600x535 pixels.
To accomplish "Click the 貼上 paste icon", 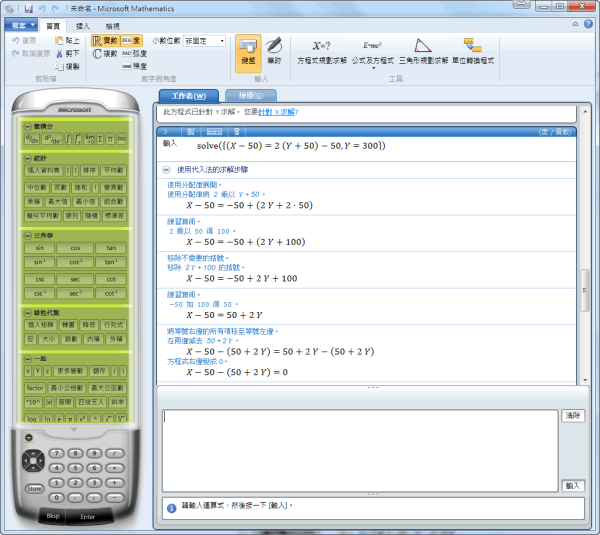I will pyautogui.click(x=68, y=41).
